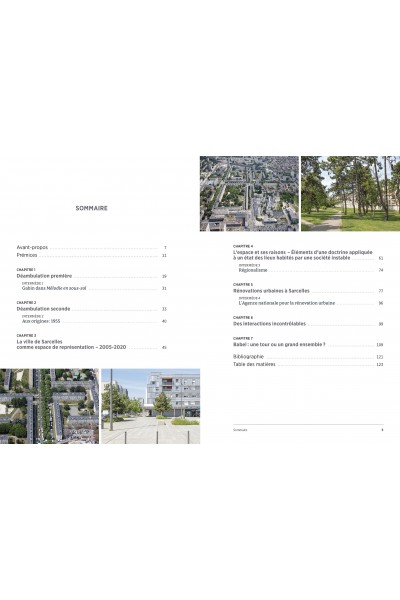Open the Avant-propos entry

pyautogui.click(x=91, y=248)
